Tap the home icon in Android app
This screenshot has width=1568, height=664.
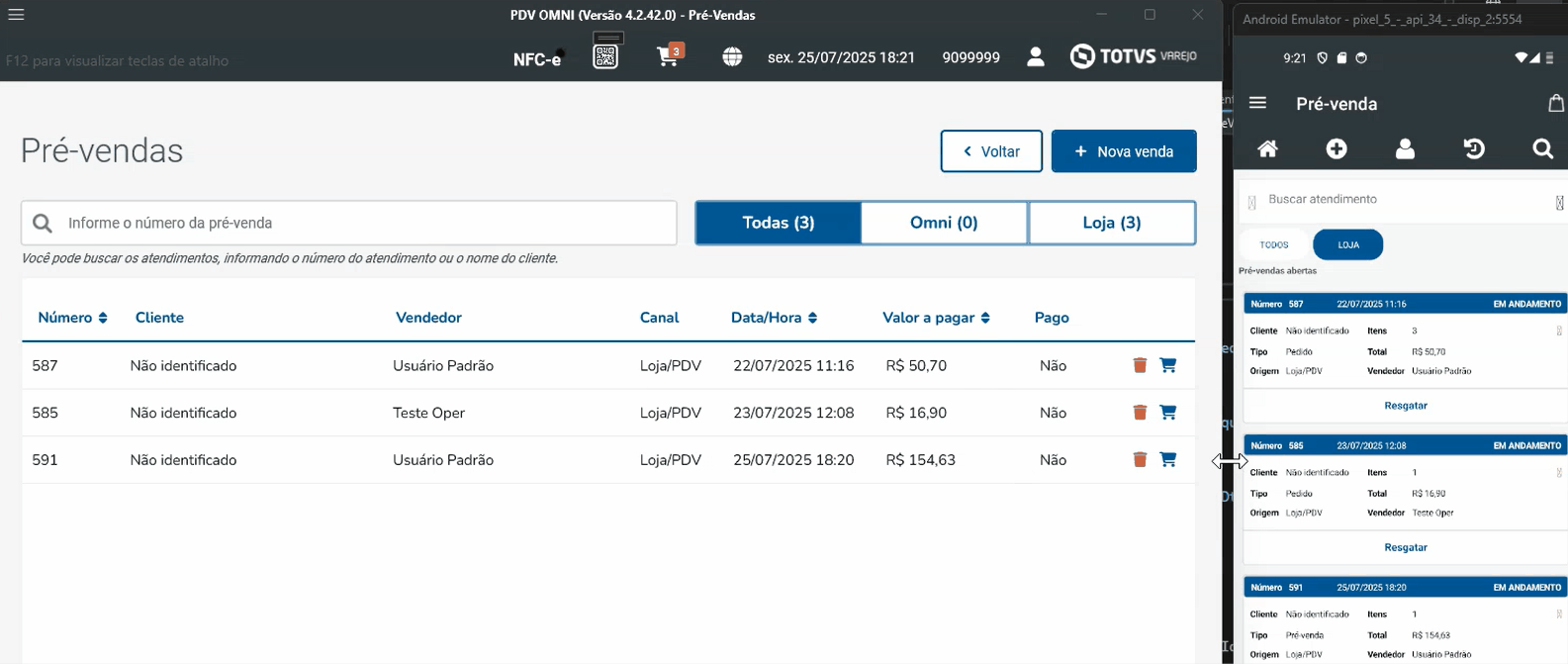[1267, 148]
